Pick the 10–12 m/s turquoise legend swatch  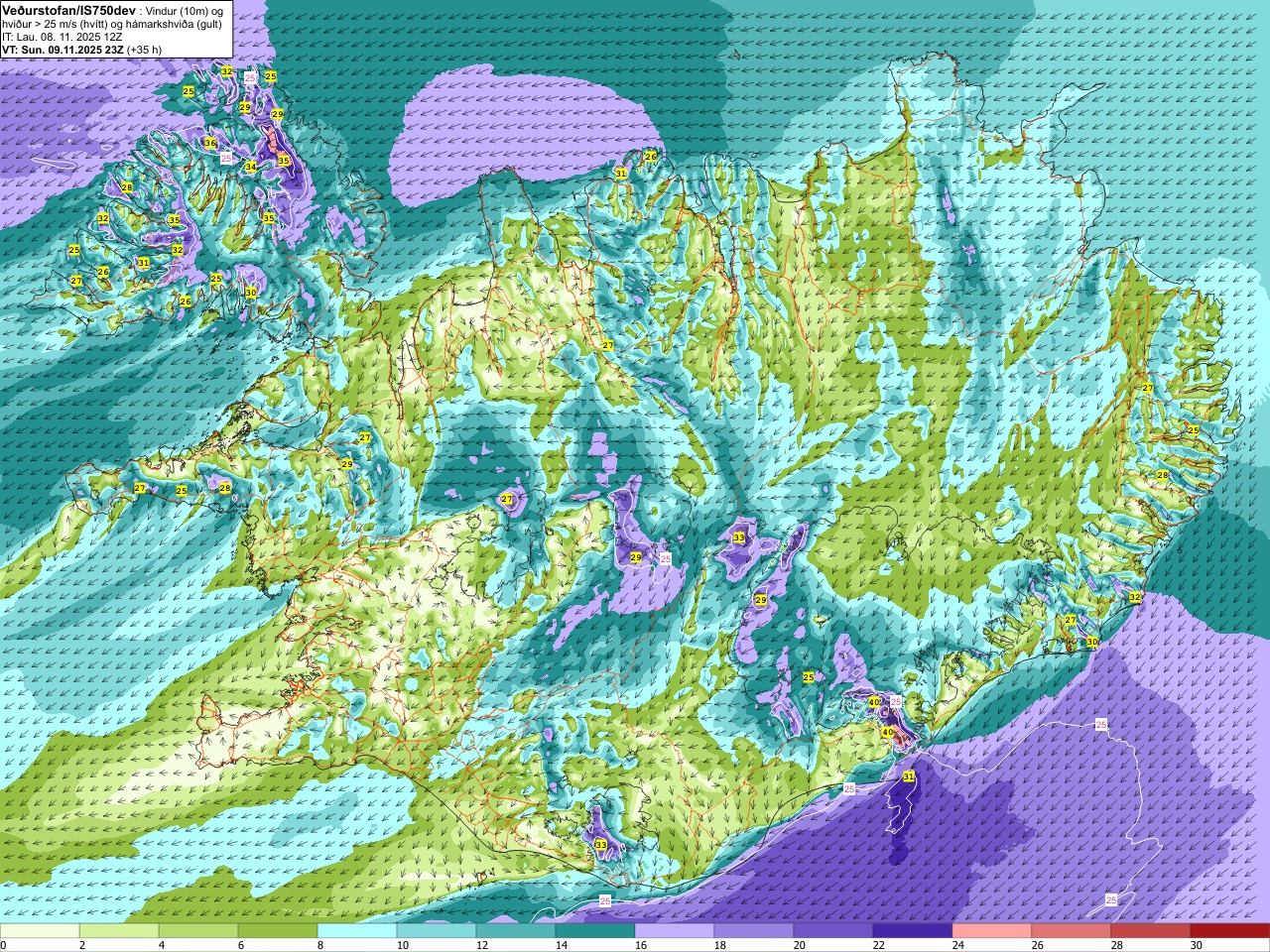pos(437,931)
